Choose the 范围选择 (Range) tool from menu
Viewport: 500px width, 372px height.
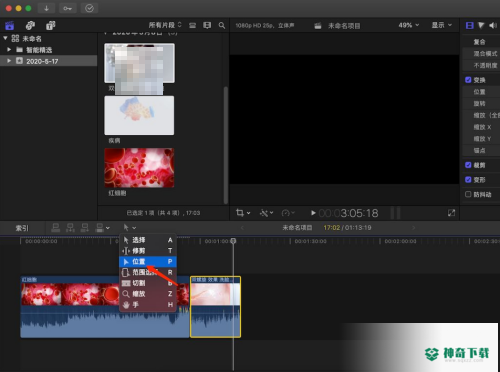[148, 272]
